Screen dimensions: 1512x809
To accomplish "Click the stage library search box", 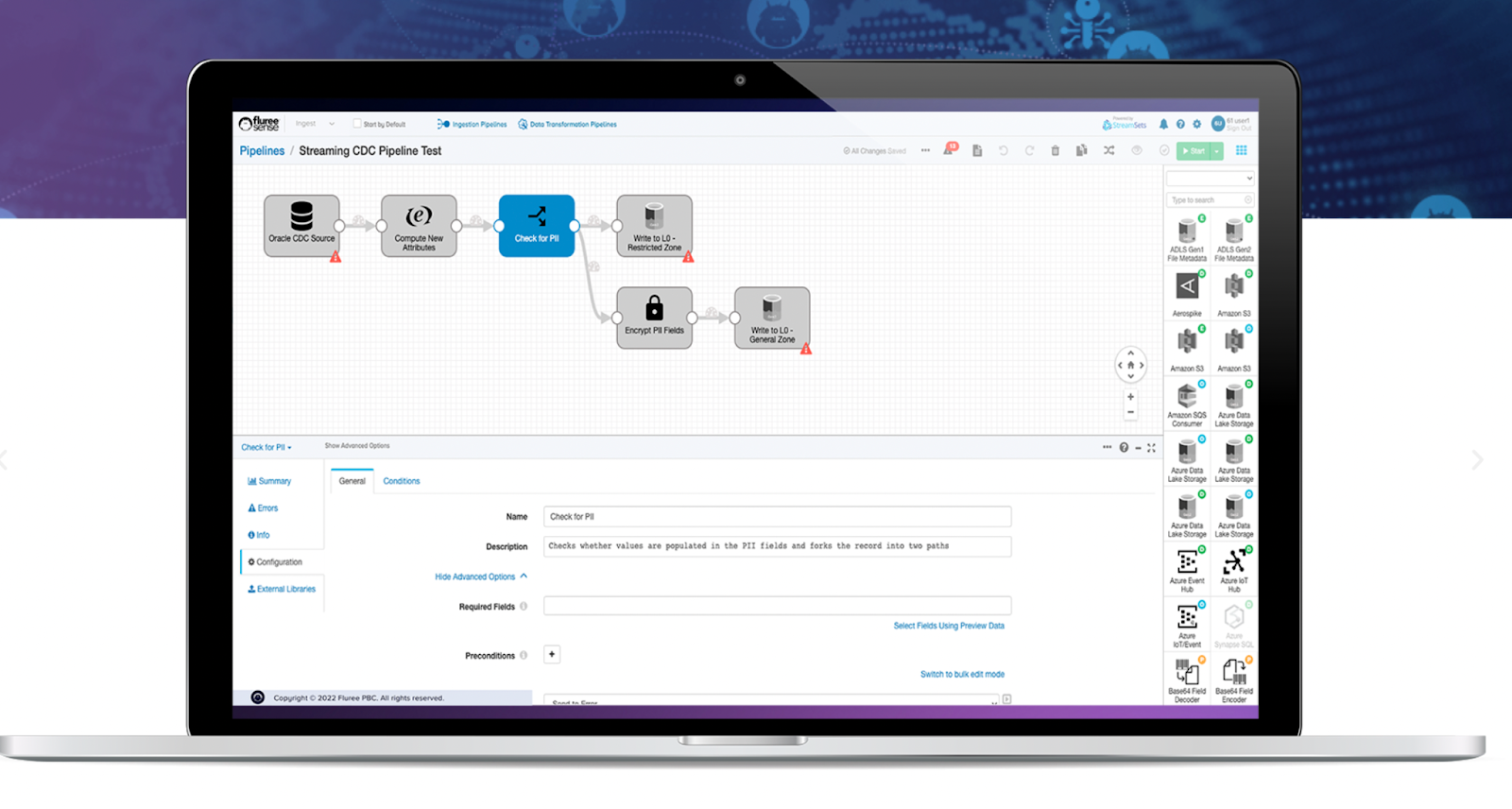I will pyautogui.click(x=1211, y=200).
